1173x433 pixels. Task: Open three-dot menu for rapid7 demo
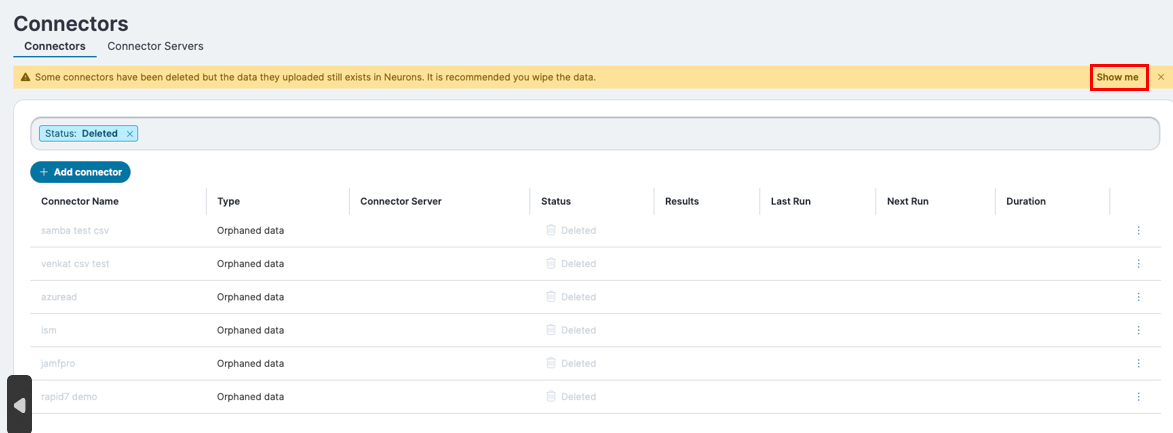click(x=1138, y=397)
